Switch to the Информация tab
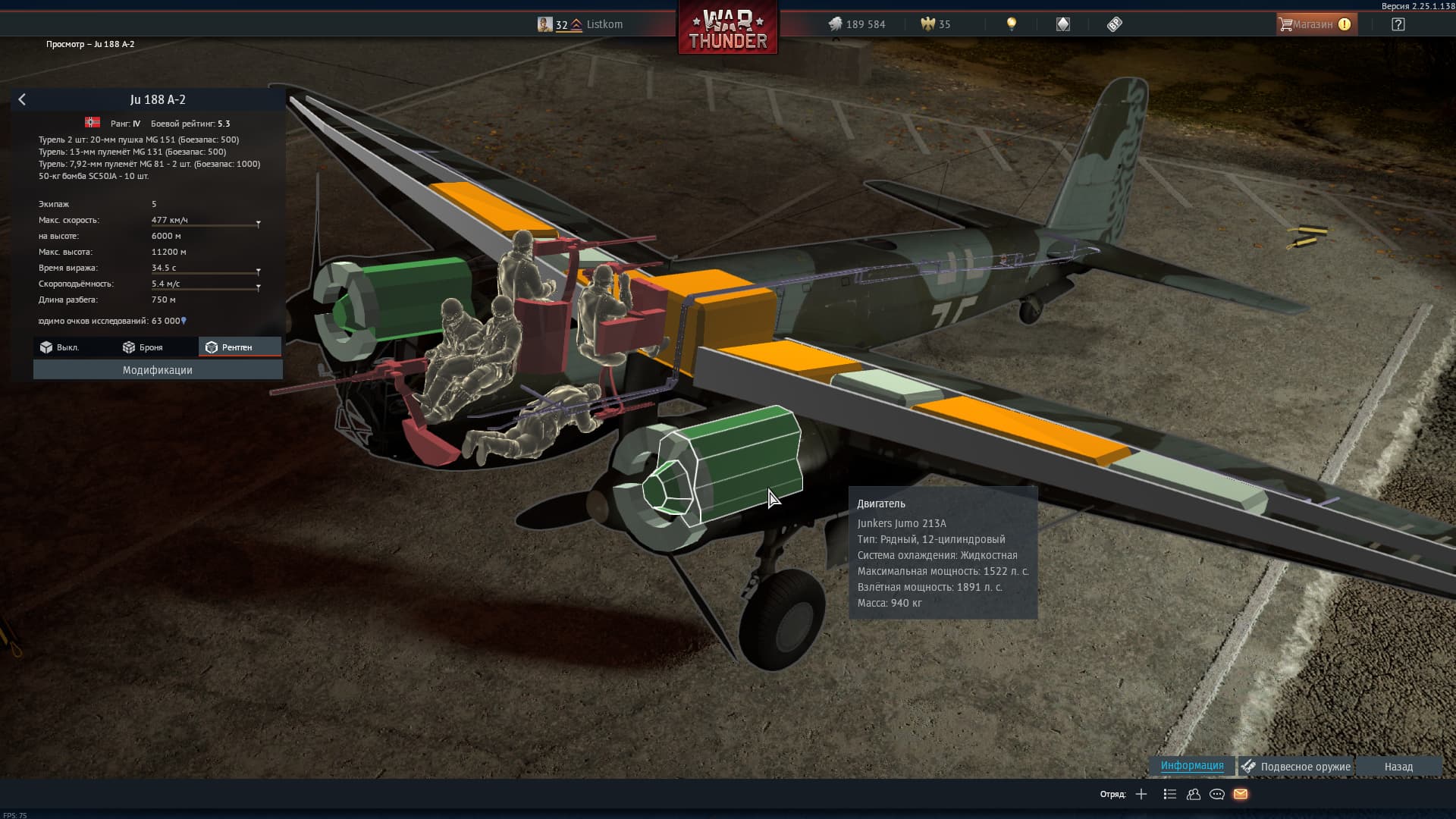The width and height of the screenshot is (1456, 819). (x=1191, y=766)
